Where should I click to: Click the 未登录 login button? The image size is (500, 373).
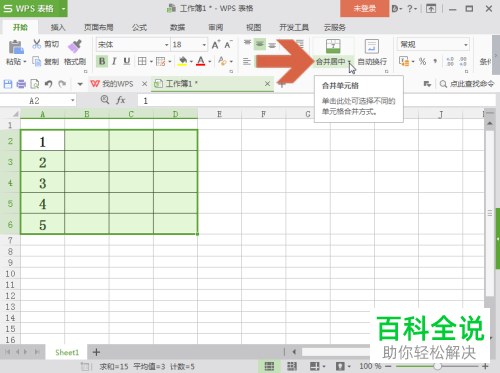[364, 8]
